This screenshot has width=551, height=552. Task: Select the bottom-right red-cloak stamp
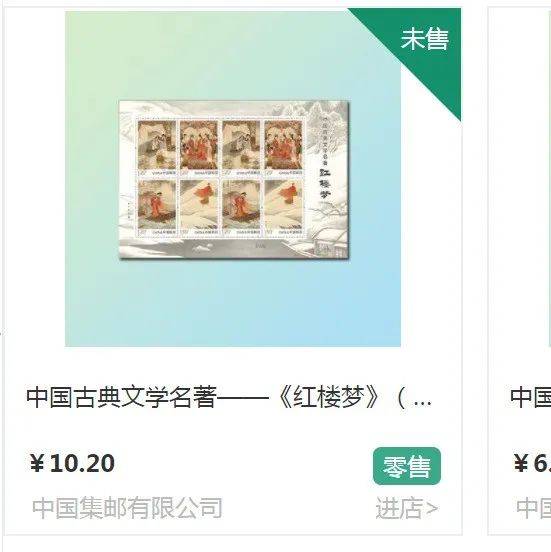tap(284, 207)
